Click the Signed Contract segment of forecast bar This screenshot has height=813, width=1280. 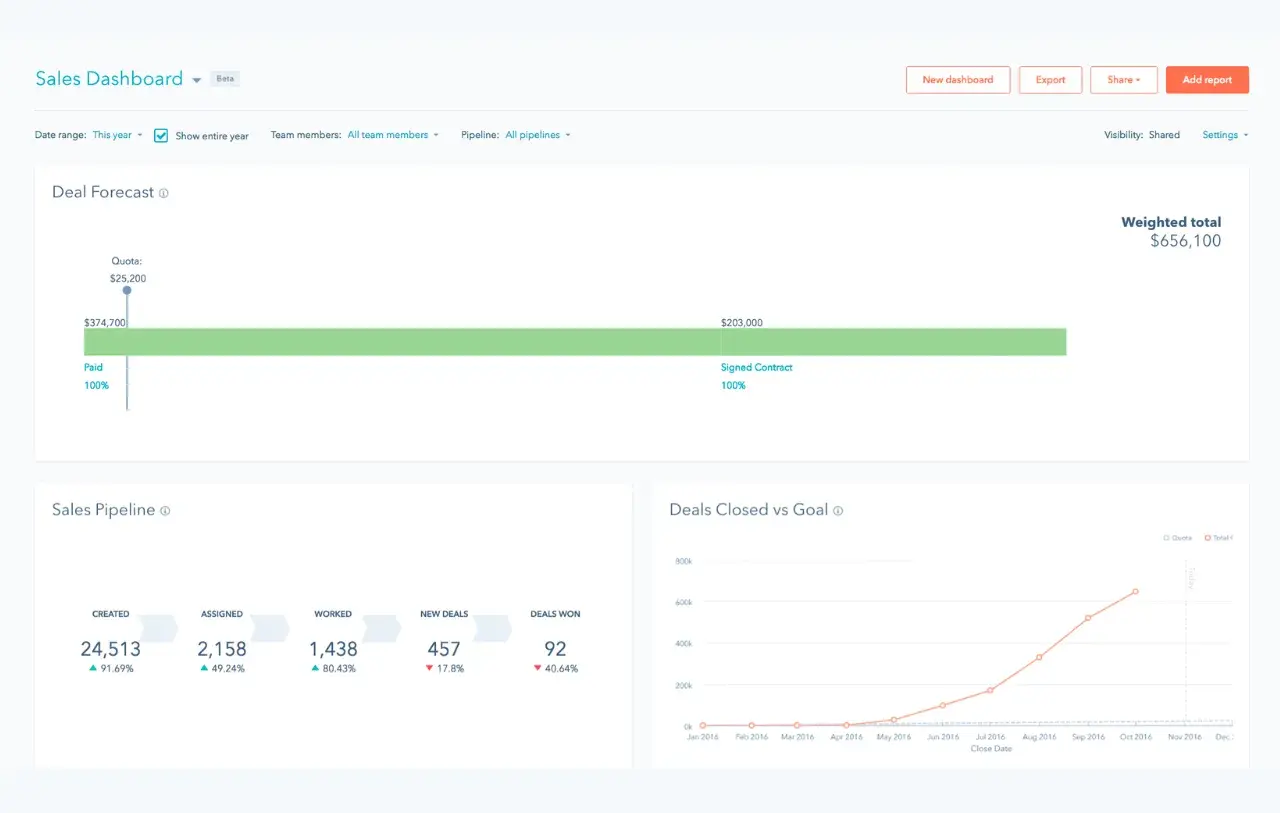pos(892,342)
